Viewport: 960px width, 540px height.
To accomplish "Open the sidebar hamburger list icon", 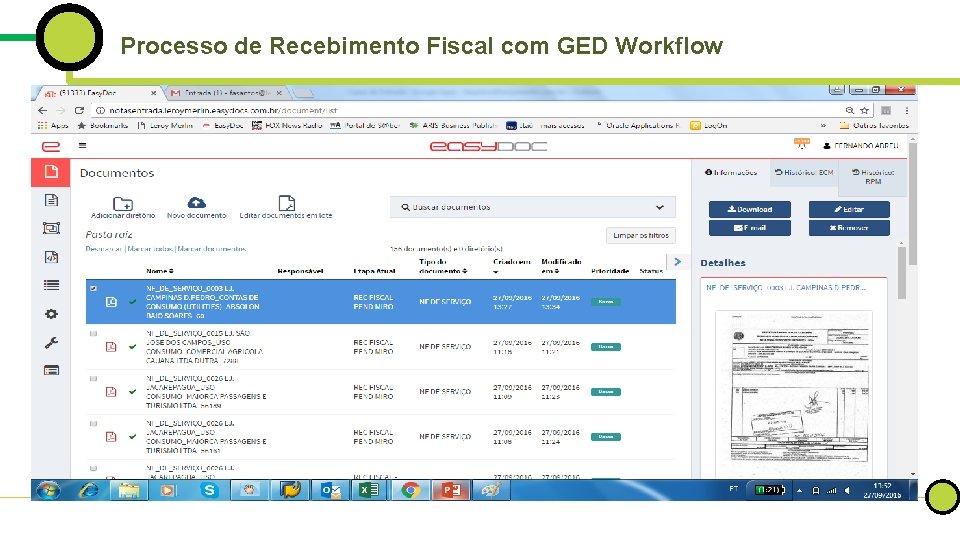I will [x=51, y=285].
